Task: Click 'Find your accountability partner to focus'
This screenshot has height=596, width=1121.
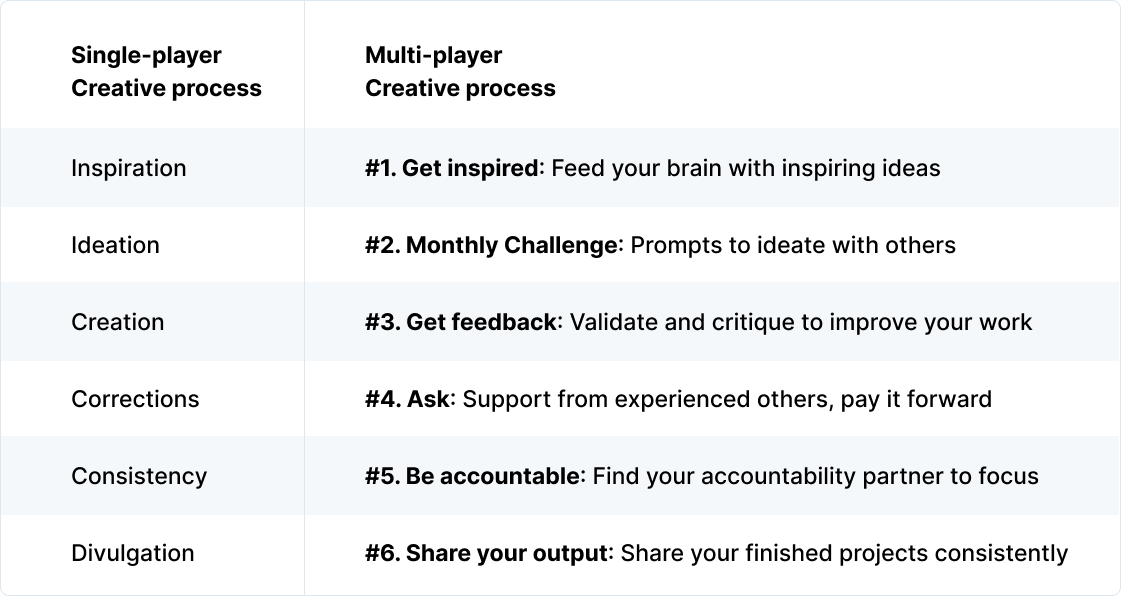Action: [816, 476]
